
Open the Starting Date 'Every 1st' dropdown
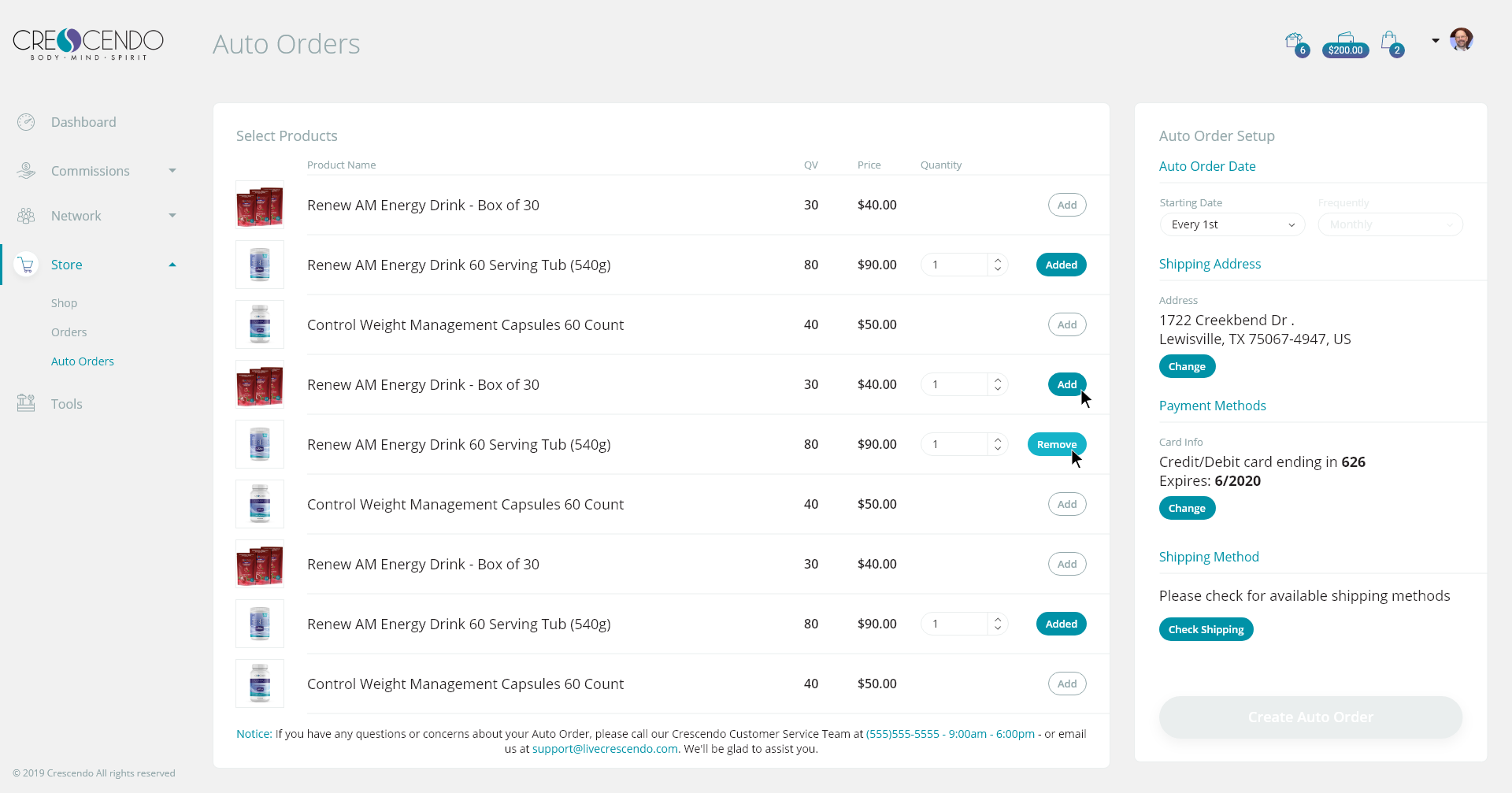click(x=1232, y=224)
